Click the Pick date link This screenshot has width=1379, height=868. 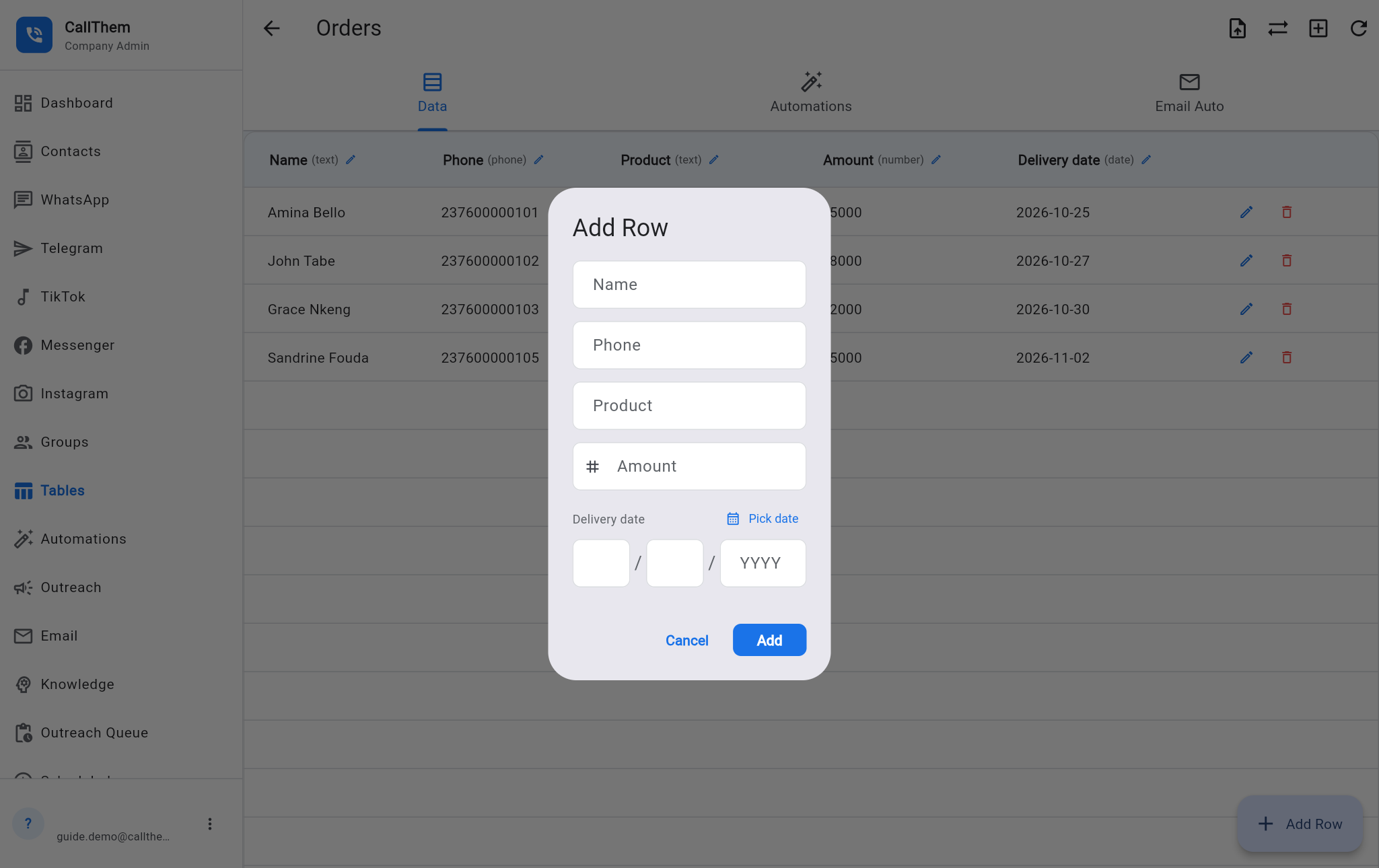(763, 519)
